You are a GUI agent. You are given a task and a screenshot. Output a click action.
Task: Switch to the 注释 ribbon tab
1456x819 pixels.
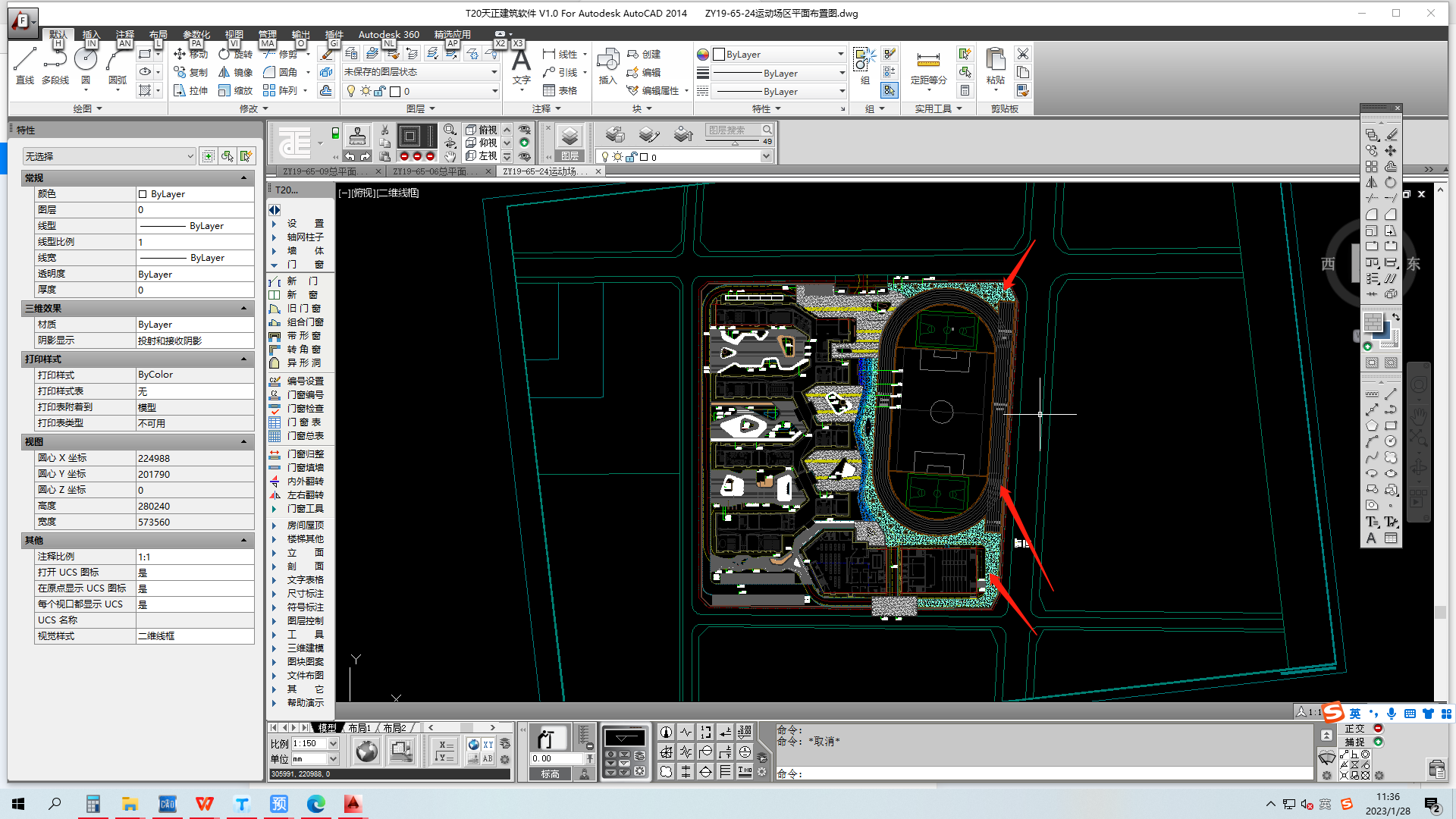pos(124,34)
